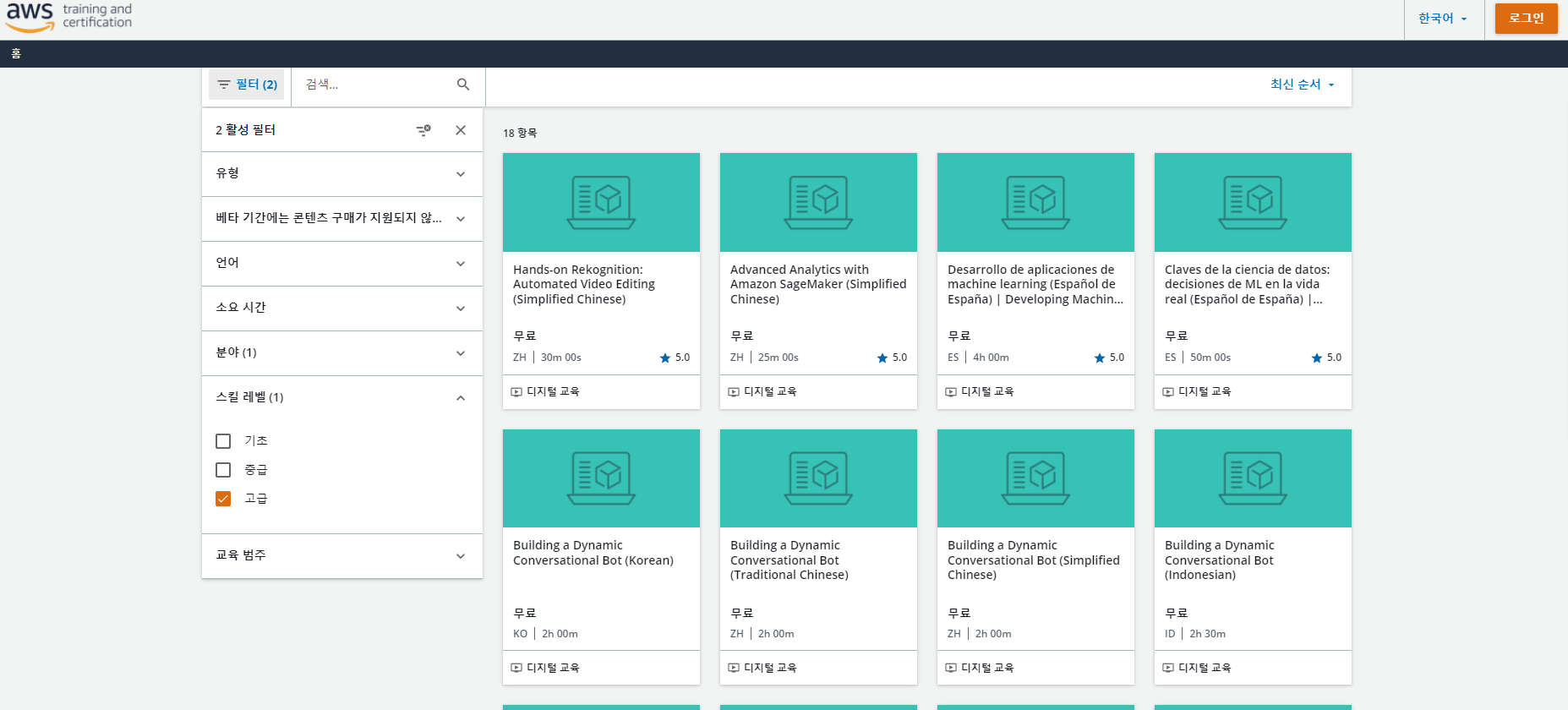Click digital training icon on Claves de la ciencia card

[1168, 392]
